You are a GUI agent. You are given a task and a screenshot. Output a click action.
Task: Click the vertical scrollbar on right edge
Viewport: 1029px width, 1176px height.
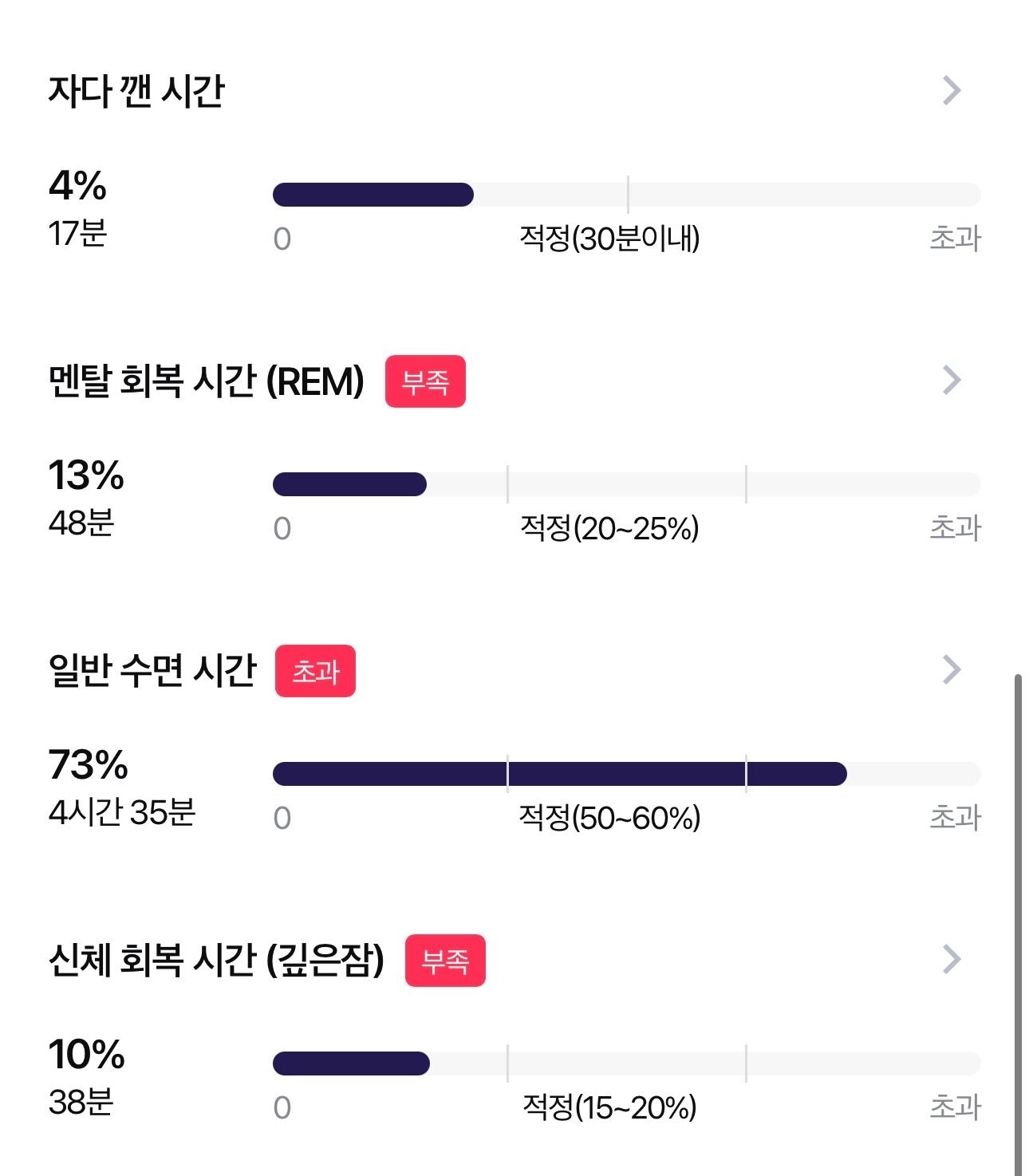pyautogui.click(x=1018, y=925)
